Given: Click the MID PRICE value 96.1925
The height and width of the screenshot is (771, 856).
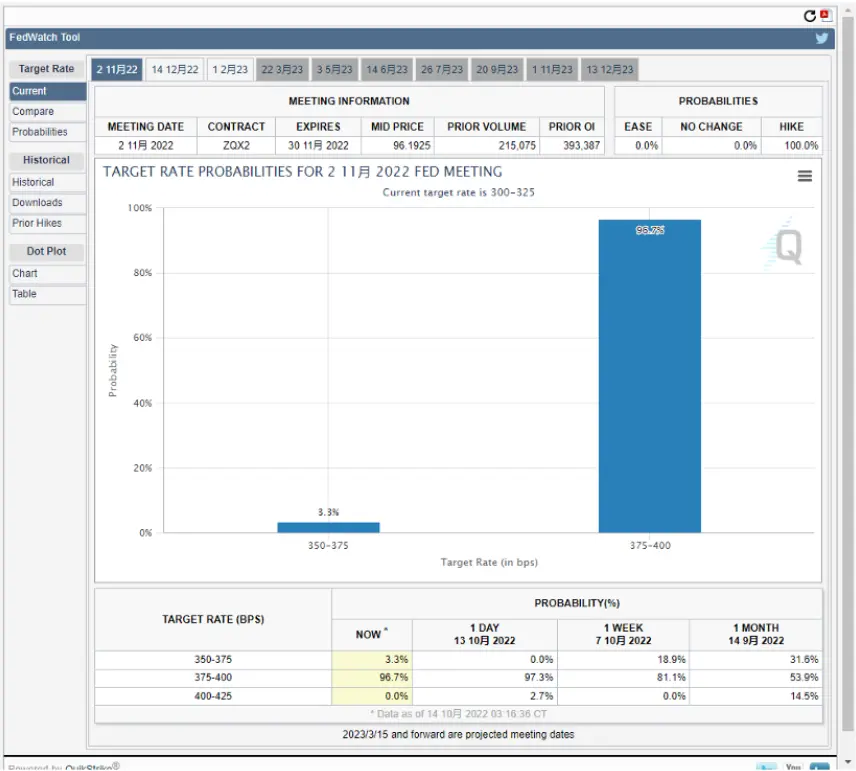Looking at the screenshot, I should point(412,146).
